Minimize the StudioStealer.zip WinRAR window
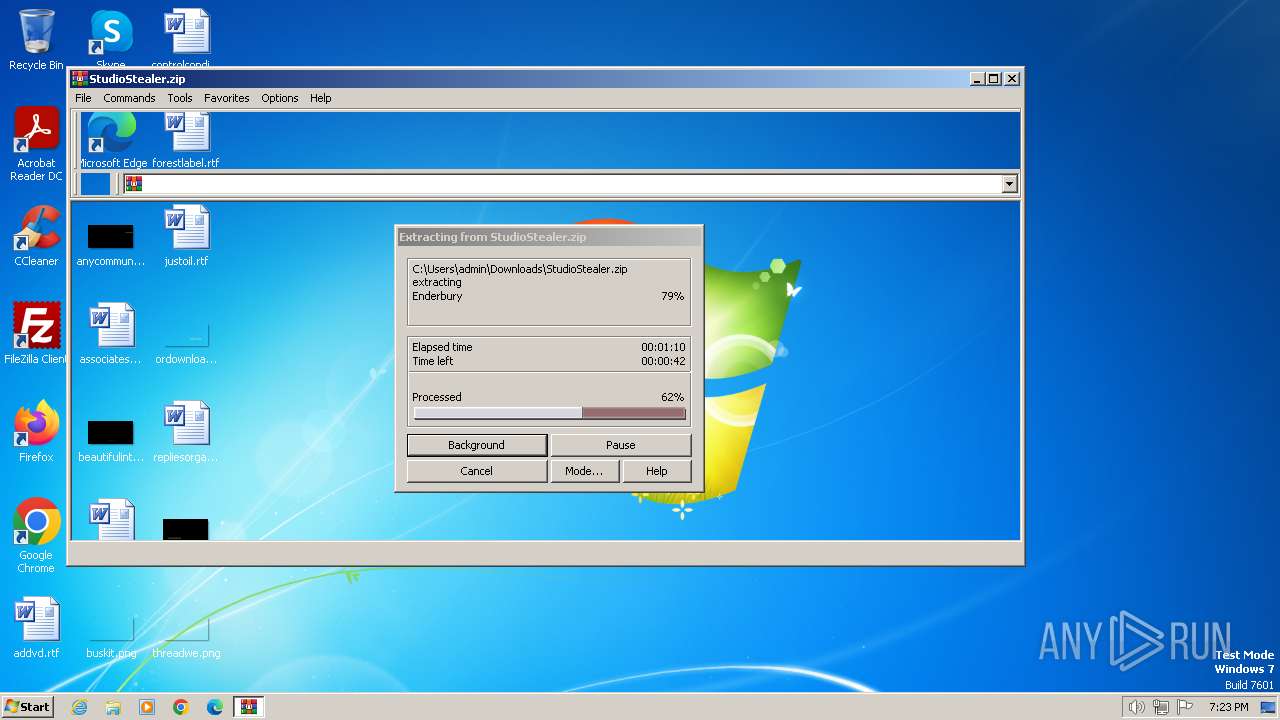1280x720 pixels. [x=976, y=79]
